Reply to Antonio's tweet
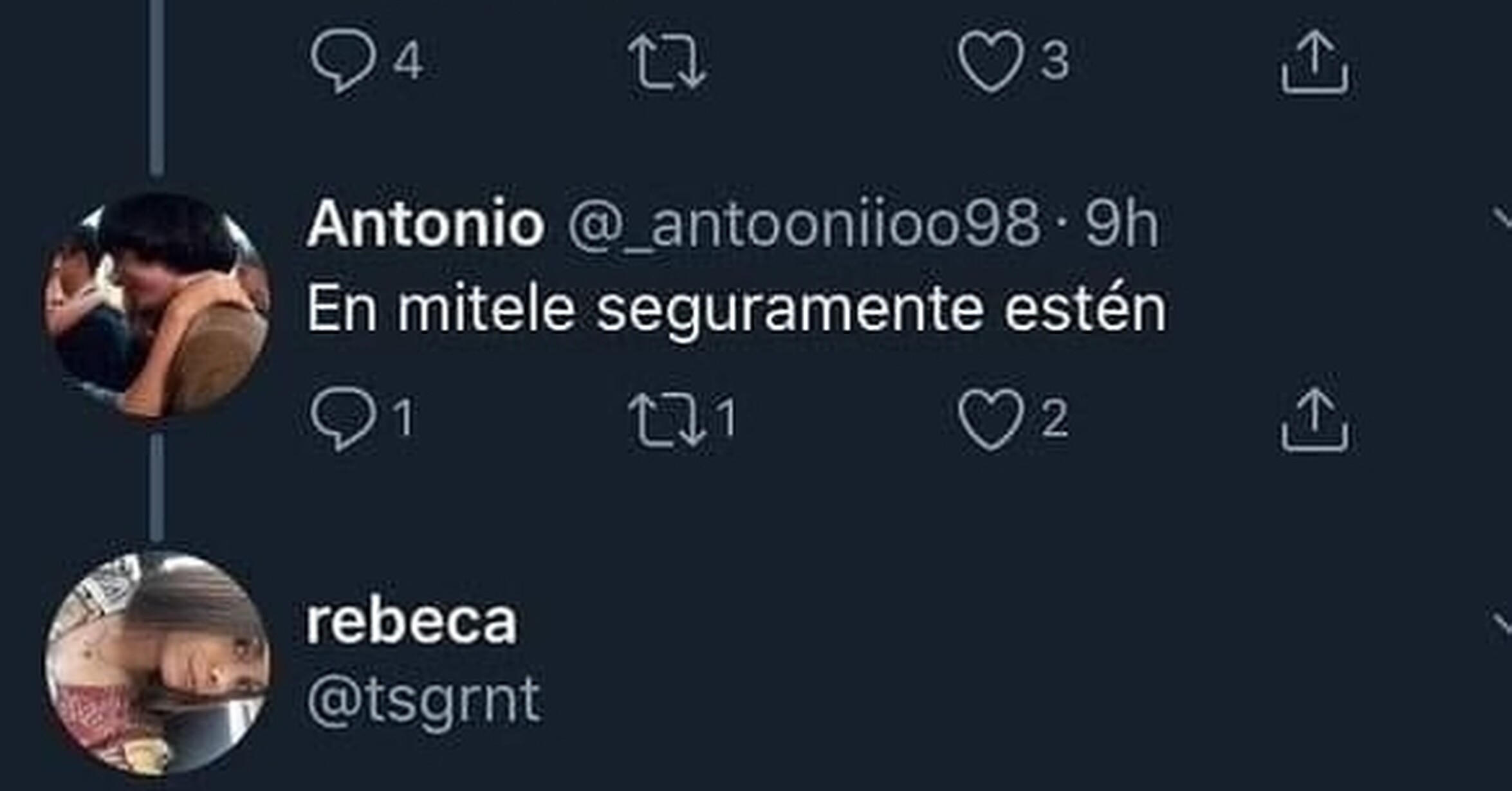Screen dimensions: 1512x791 click(344, 418)
